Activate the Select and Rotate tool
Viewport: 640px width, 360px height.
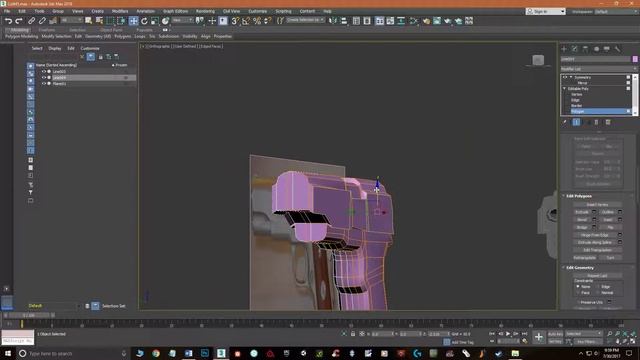click(144, 21)
